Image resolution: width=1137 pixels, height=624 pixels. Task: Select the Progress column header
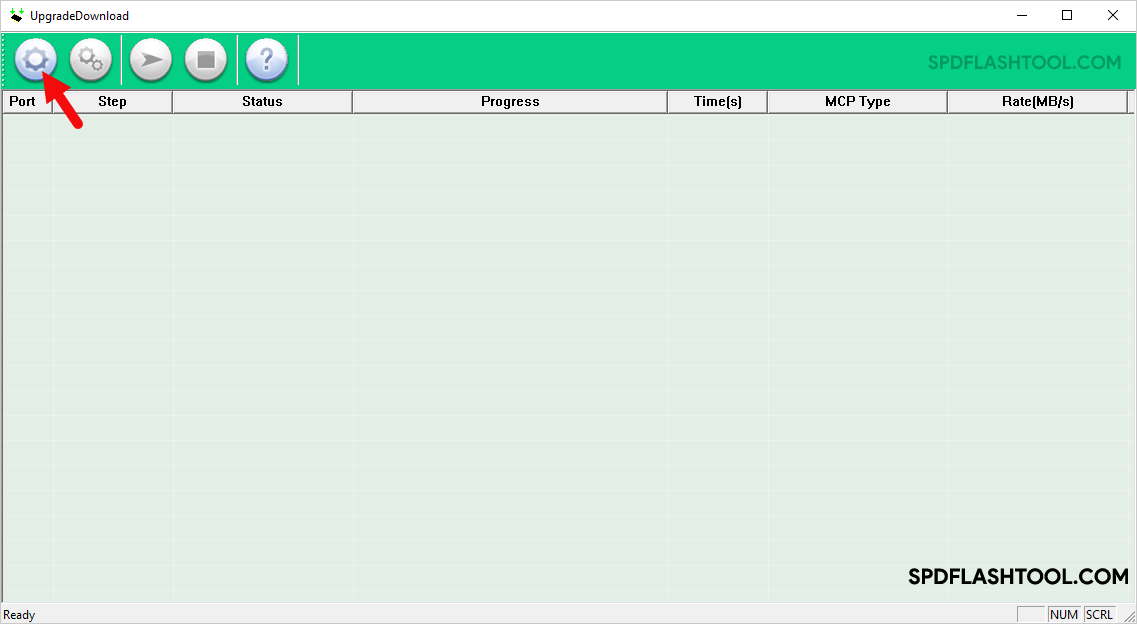(x=510, y=101)
